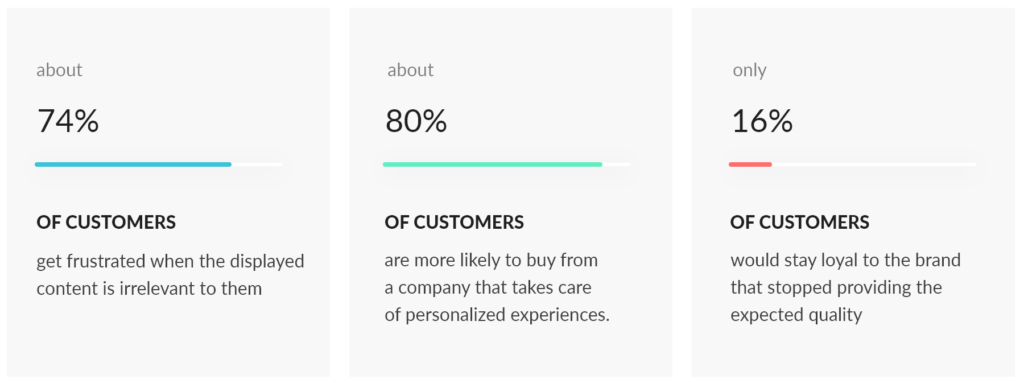Click the middle card's OF CUSTOMERS heading
The width and height of the screenshot is (1024, 387).
[x=455, y=223]
